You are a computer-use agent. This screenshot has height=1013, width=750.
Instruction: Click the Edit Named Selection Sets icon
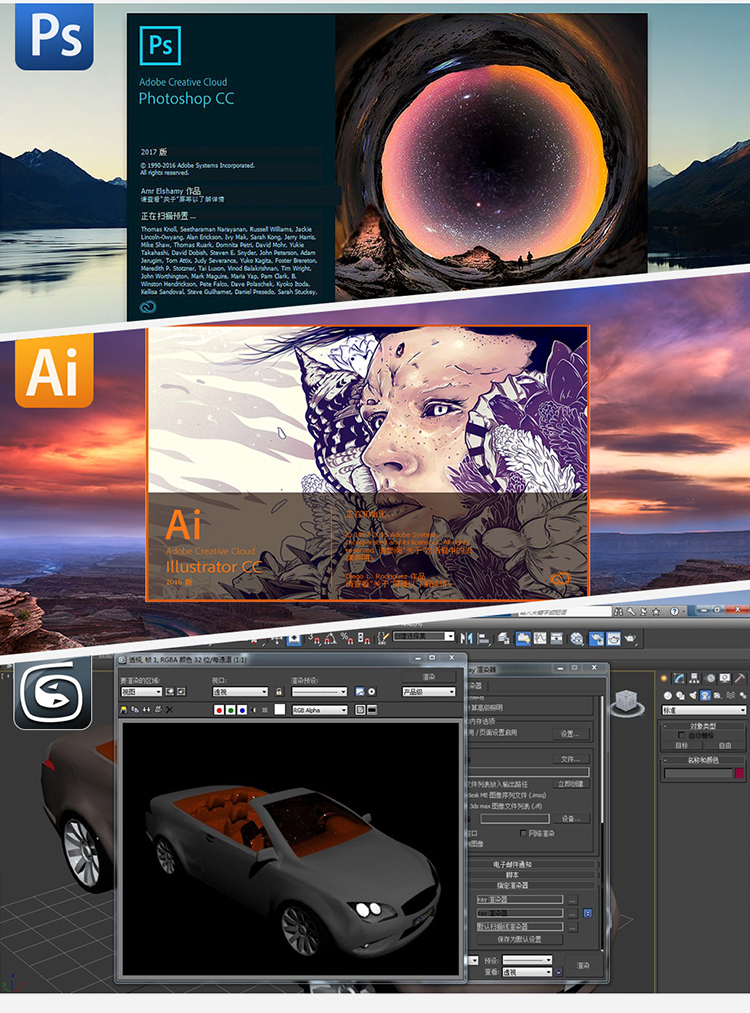click(x=383, y=638)
